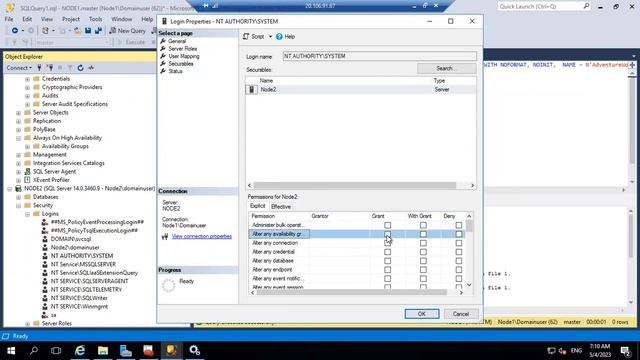
Task: Check Deny for Alter any endpoint
Action: 459,270
